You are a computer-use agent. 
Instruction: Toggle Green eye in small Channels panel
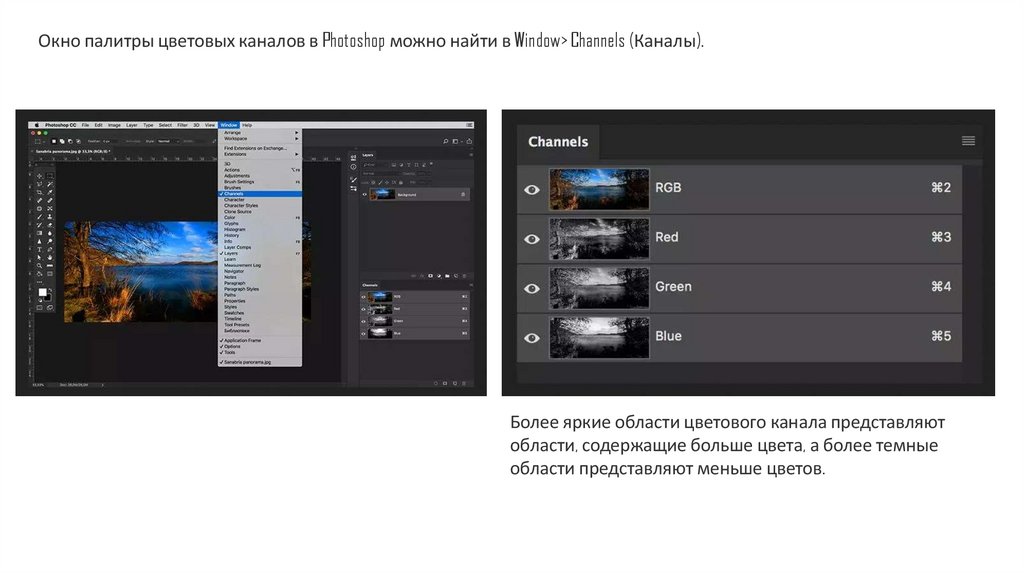click(x=363, y=321)
